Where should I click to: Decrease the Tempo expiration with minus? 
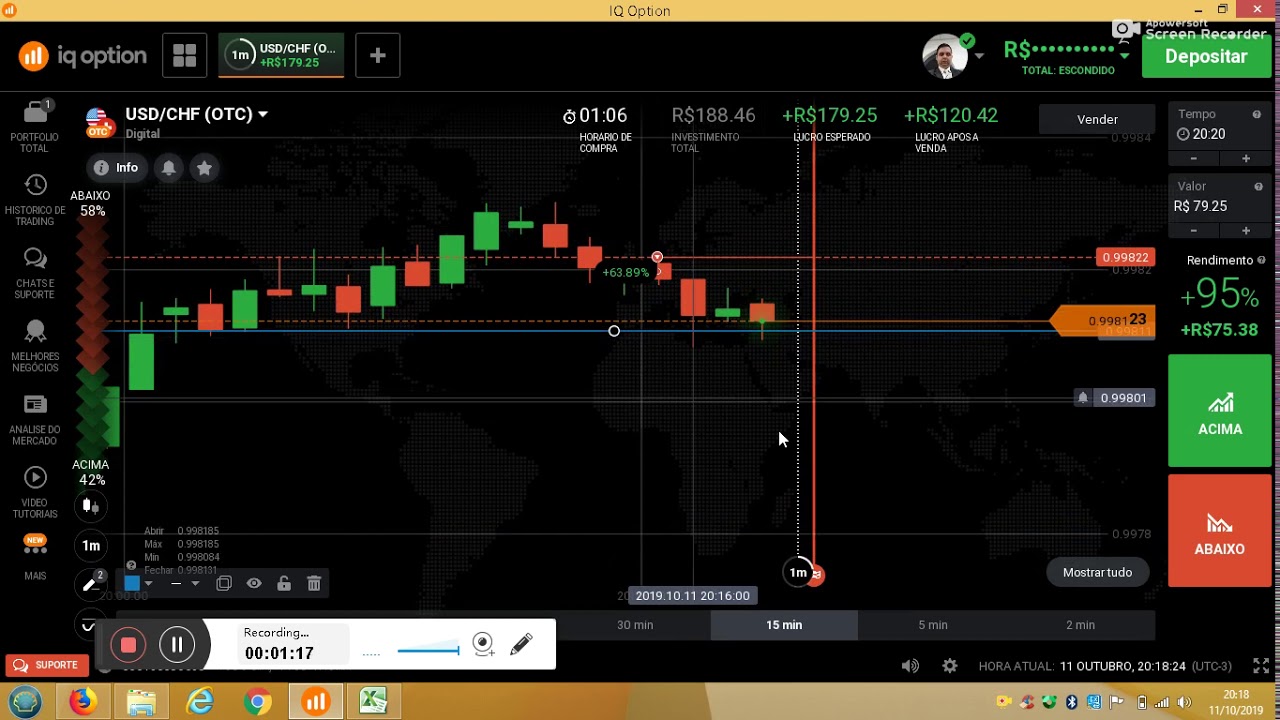[1193, 158]
